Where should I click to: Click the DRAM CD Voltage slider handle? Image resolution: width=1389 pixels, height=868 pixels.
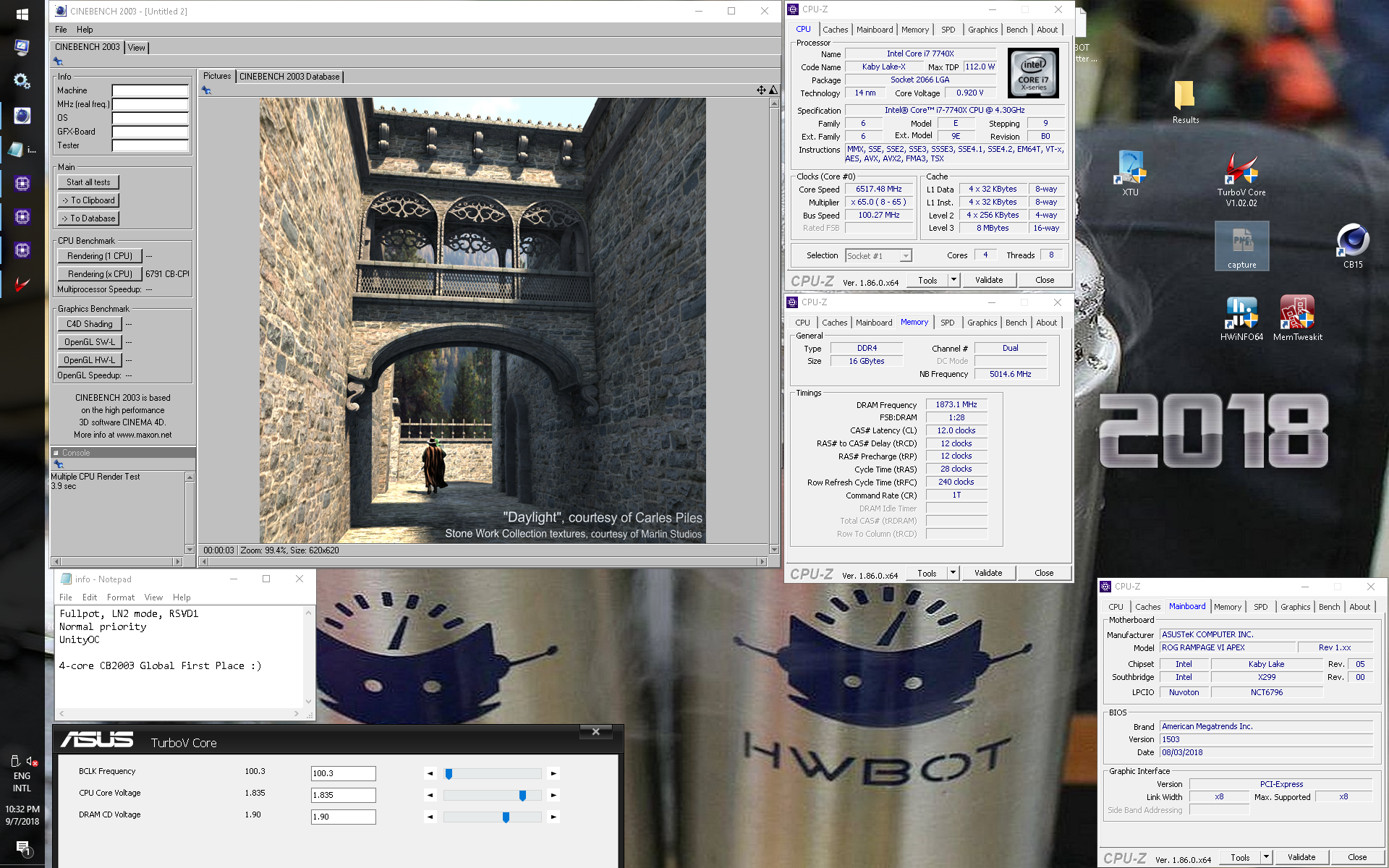tap(506, 817)
